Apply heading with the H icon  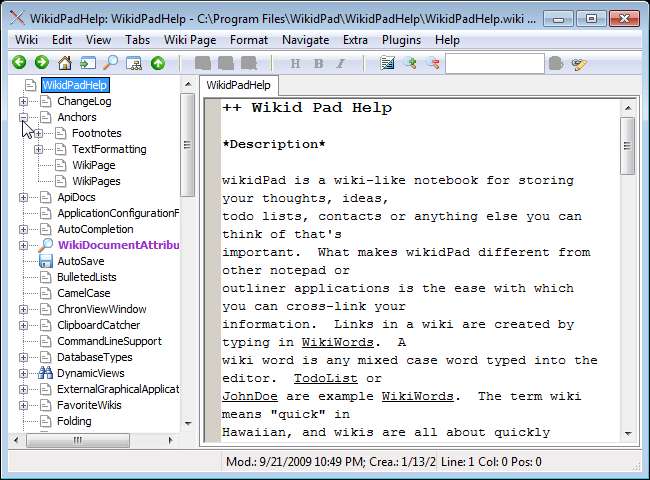295,63
